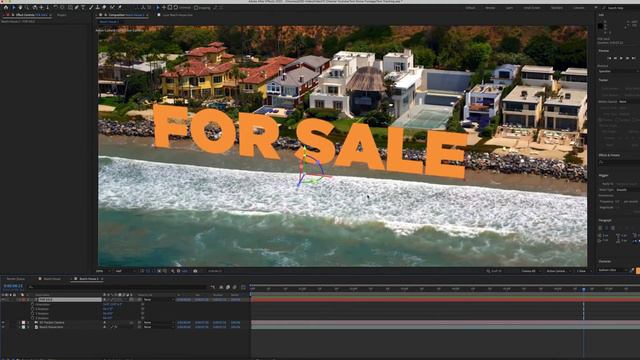Select the Zoom tool

point(27,7)
